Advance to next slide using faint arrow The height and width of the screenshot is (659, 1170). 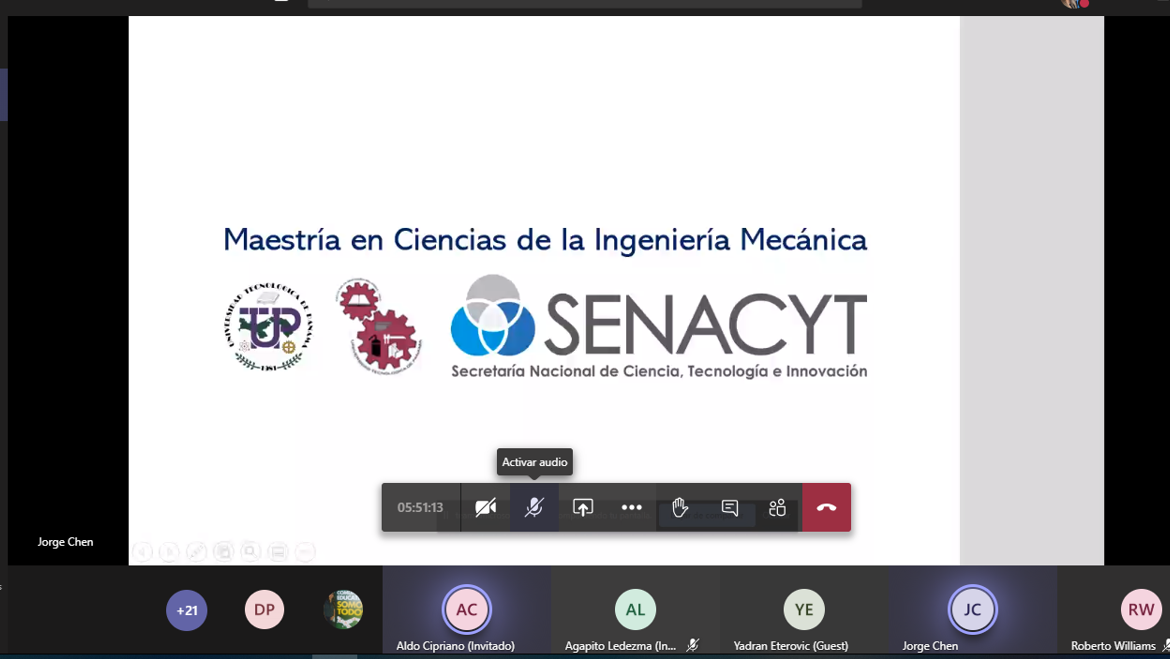point(169,552)
